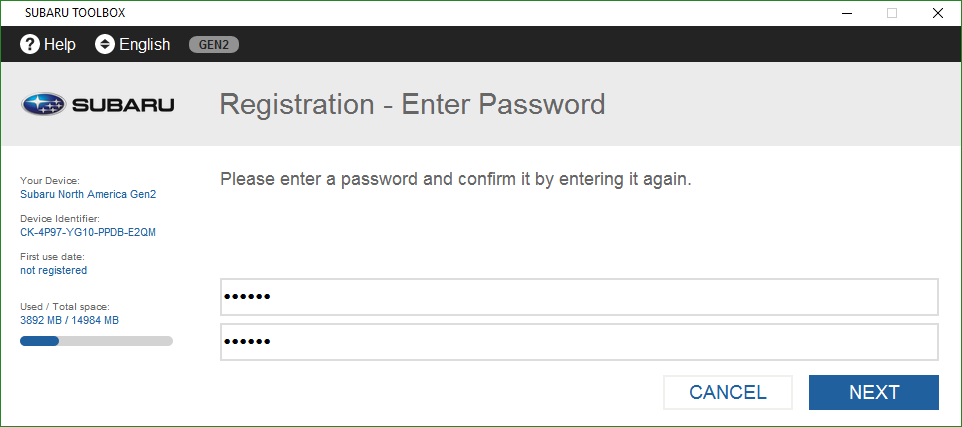Viewport: 962px width, 427px height.
Task: Click the Help question mark icon
Action: pyautogui.click(x=30, y=44)
